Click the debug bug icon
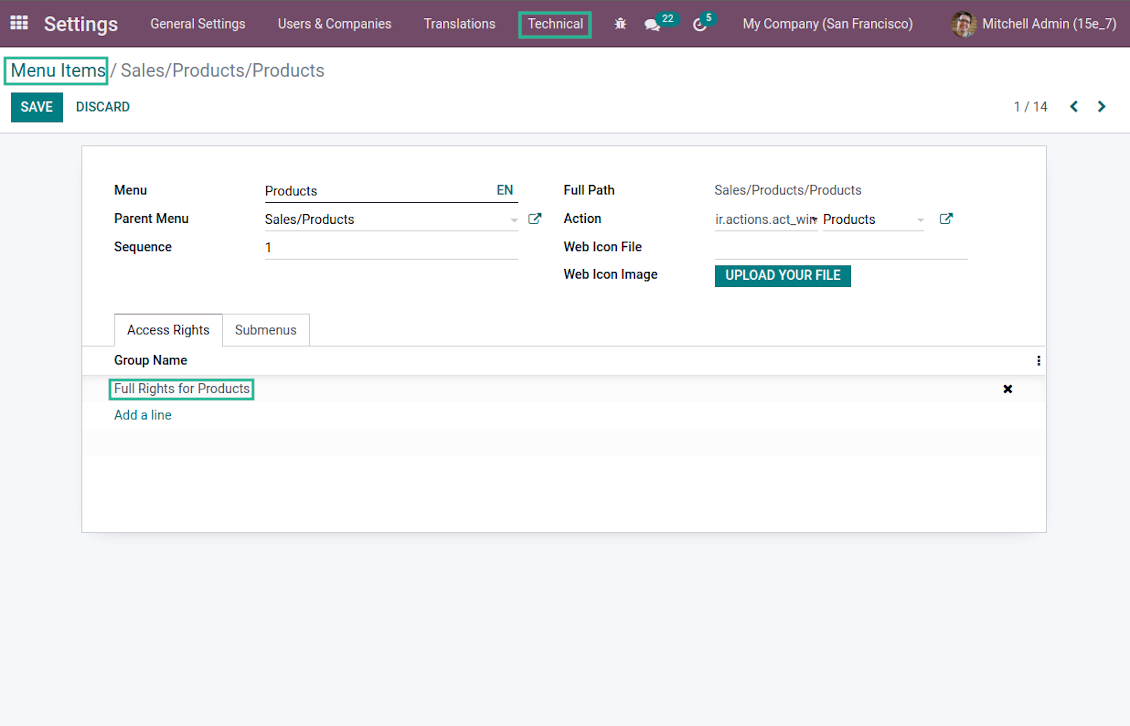1130x726 pixels. 620,24
